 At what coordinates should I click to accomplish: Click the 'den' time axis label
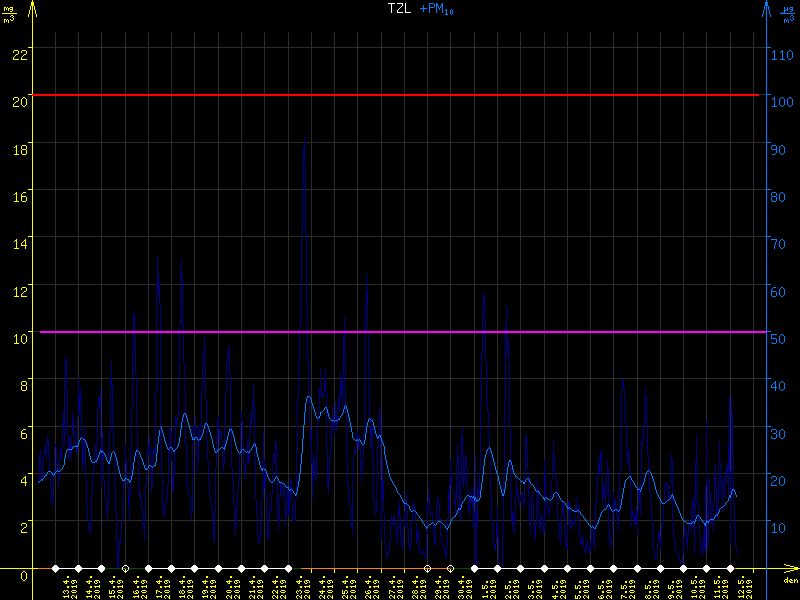tap(790, 581)
